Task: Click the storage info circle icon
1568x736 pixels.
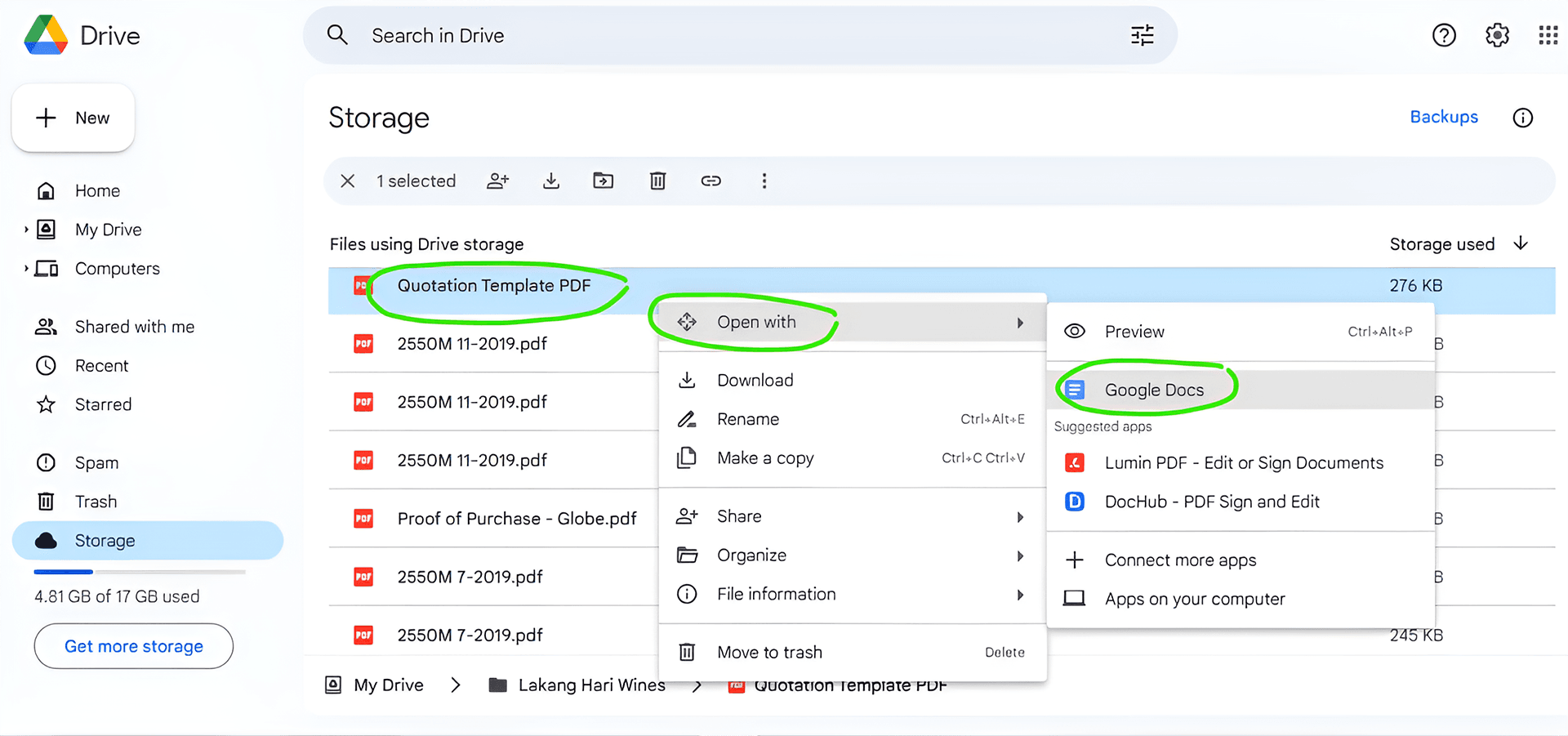Action: pos(1522,118)
